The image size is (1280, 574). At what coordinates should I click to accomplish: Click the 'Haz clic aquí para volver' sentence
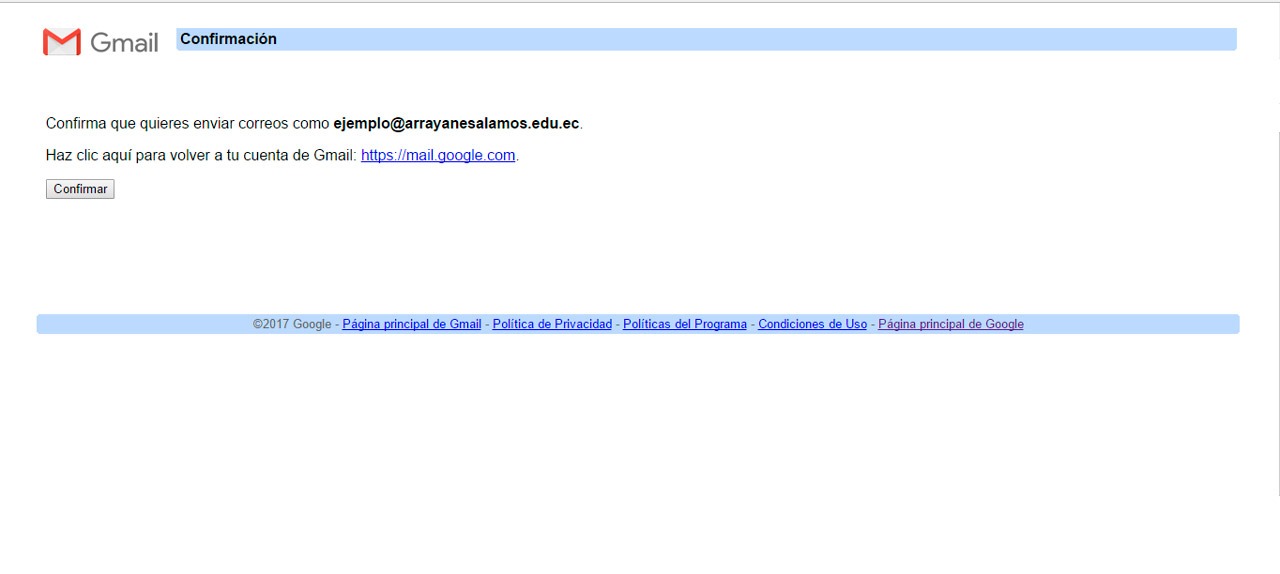tap(282, 155)
